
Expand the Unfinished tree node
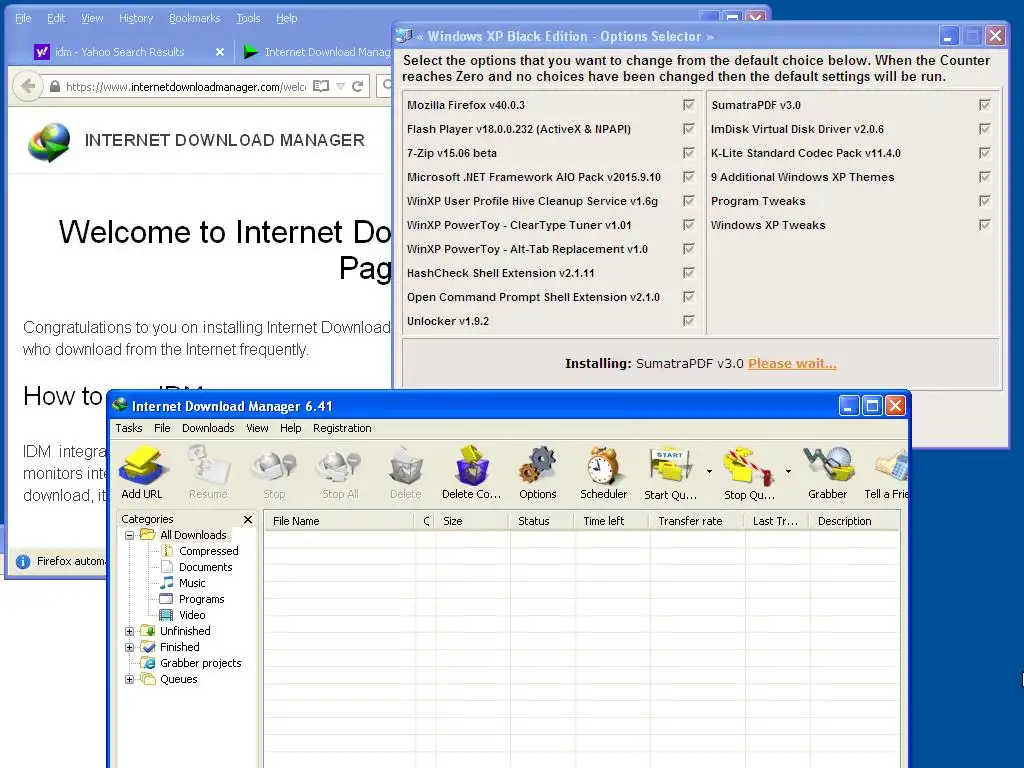(129, 632)
